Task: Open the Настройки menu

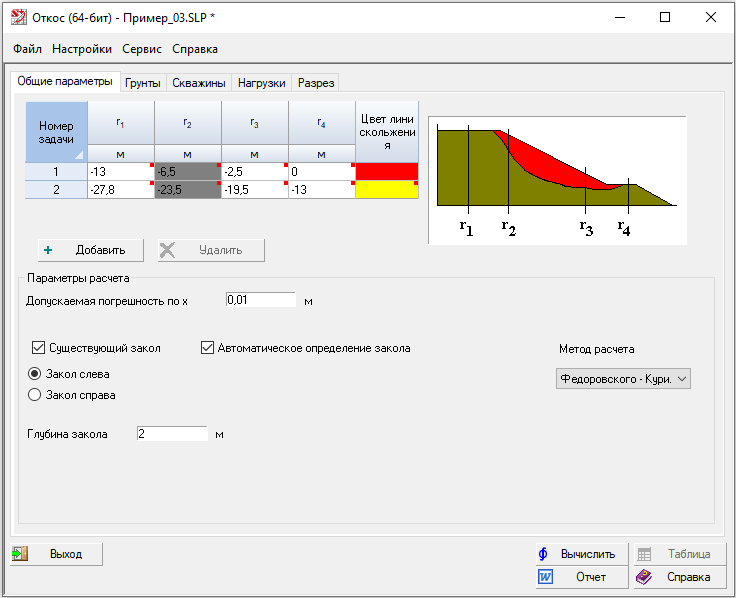Action: click(82, 49)
